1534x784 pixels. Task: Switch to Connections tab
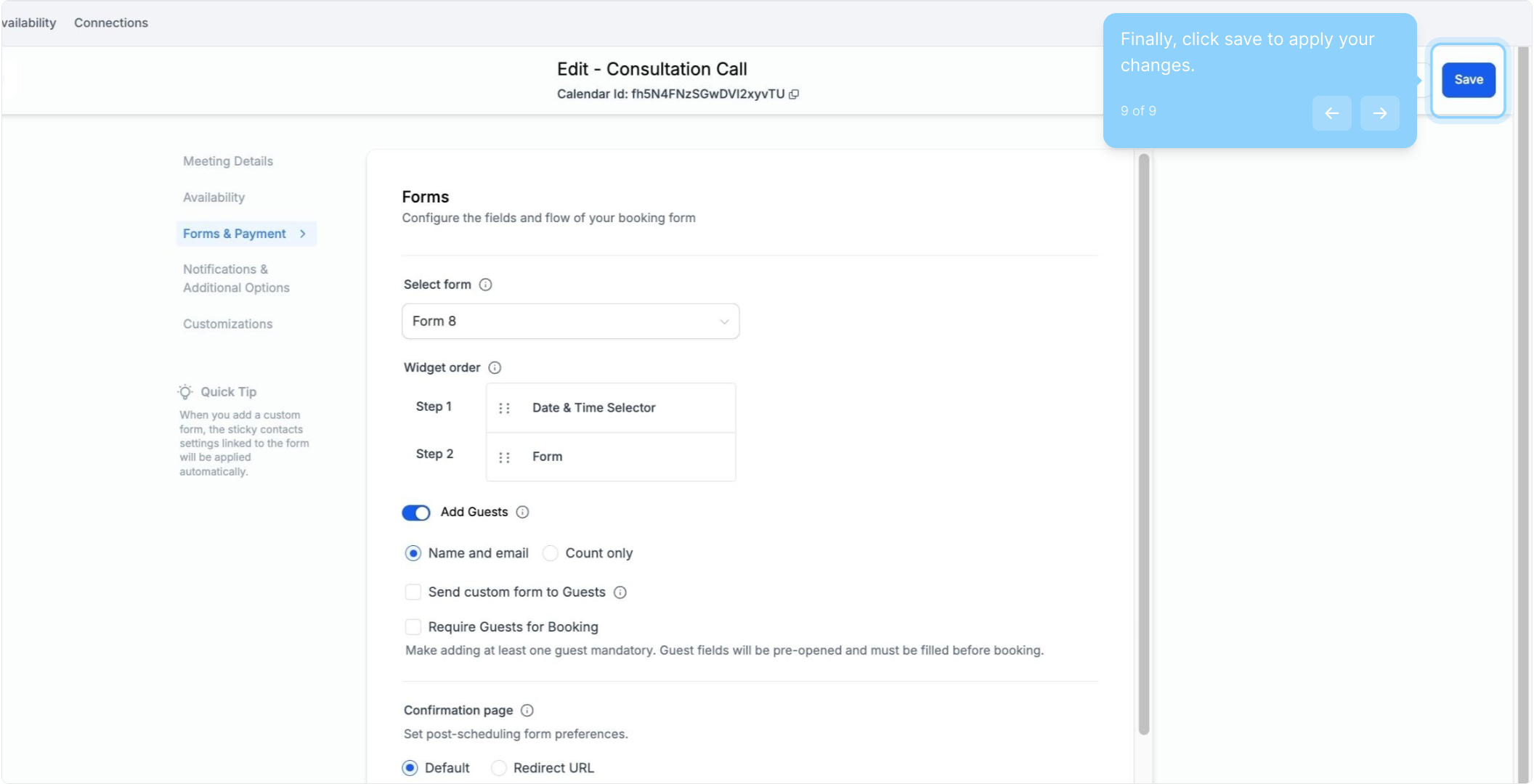111,23
